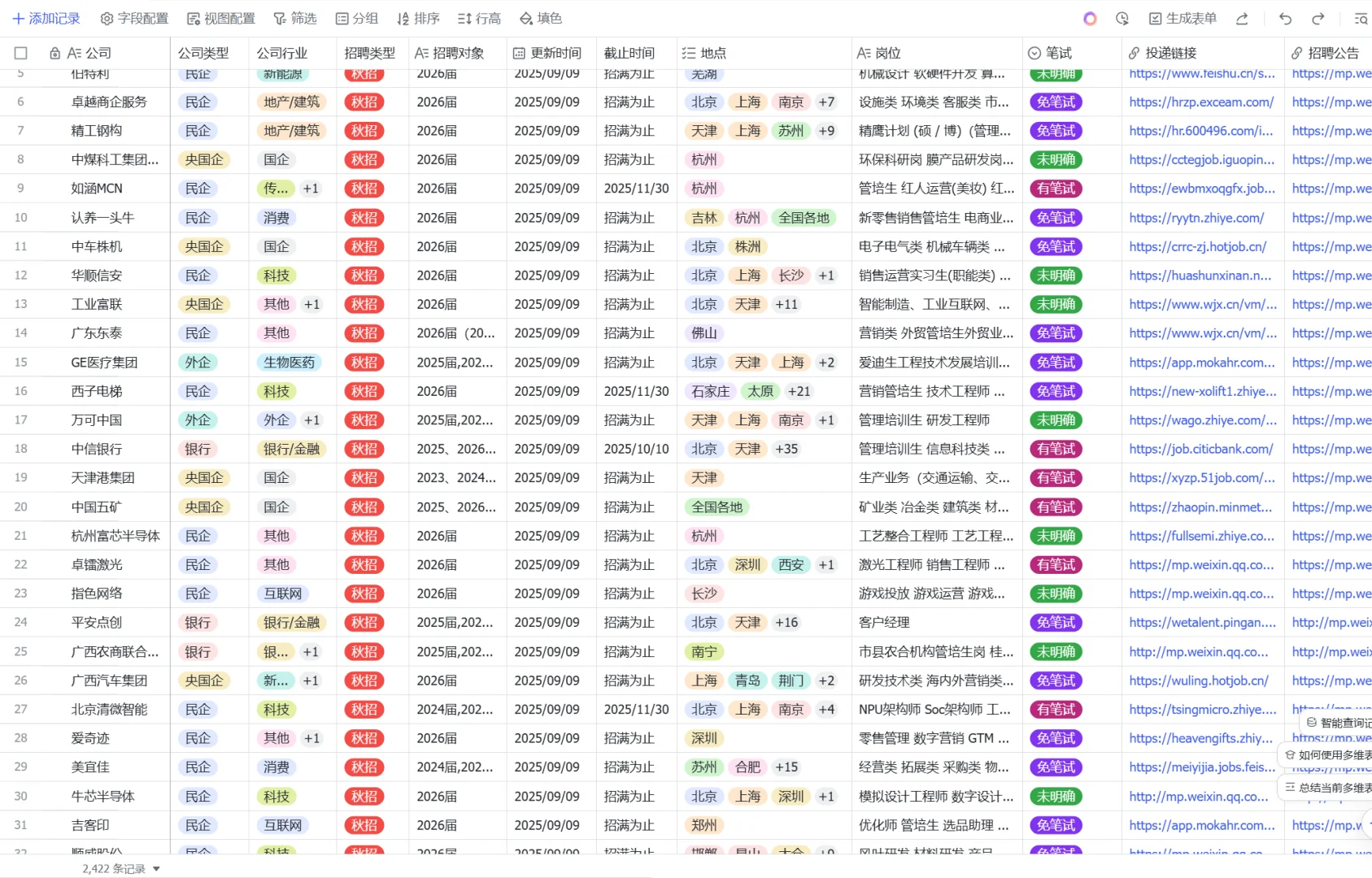Open the 视图配置 view settings menu
The height and width of the screenshot is (878, 1372).
[x=221, y=19]
